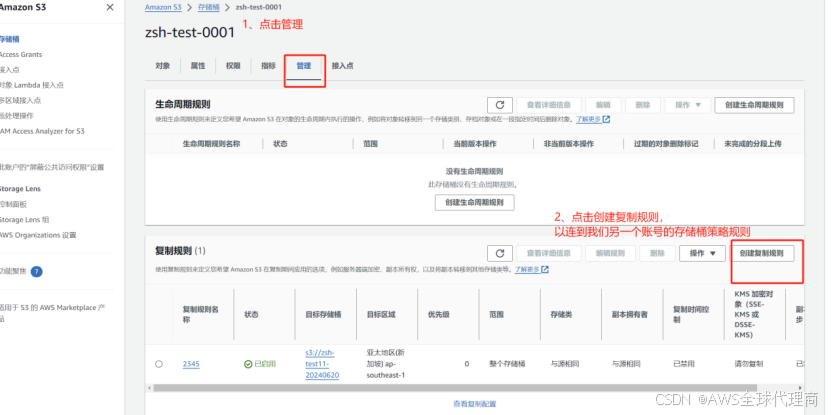Open 对象 Lambda 接入点 in the sidebar
The width and height of the screenshot is (831, 415).
(31, 85)
